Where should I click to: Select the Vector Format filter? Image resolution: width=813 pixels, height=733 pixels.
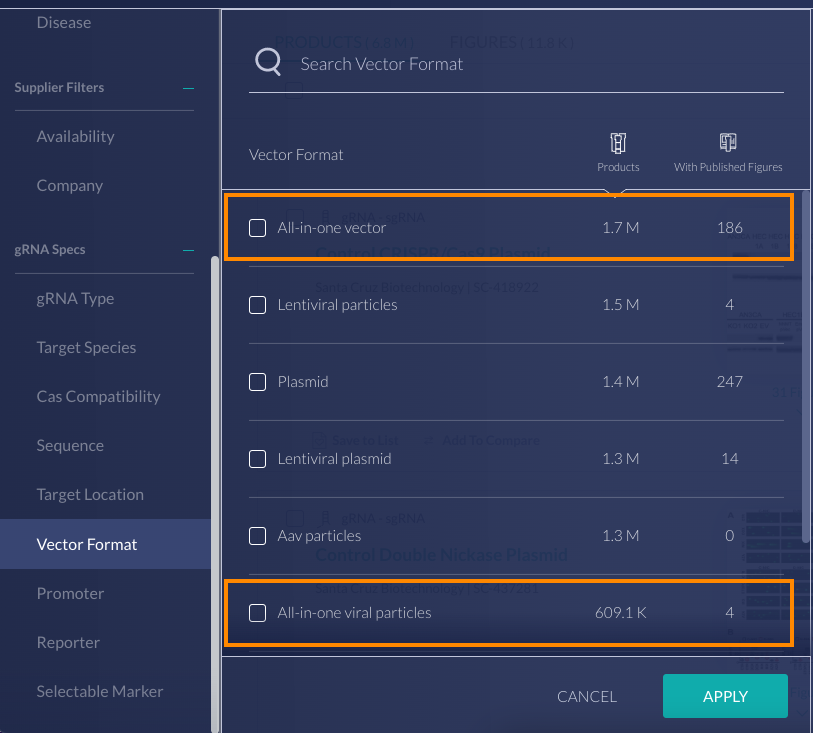coord(106,544)
